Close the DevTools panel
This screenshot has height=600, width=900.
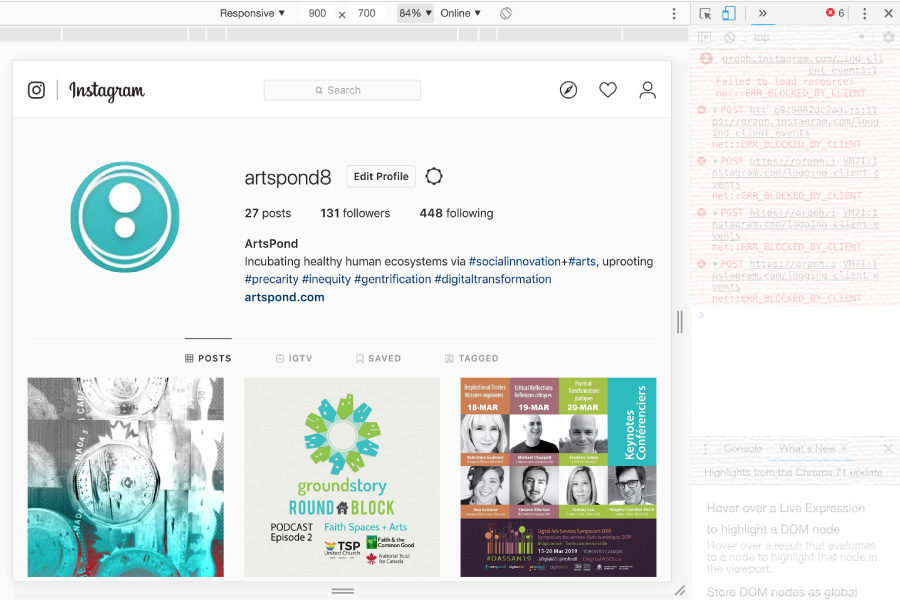[x=888, y=13]
